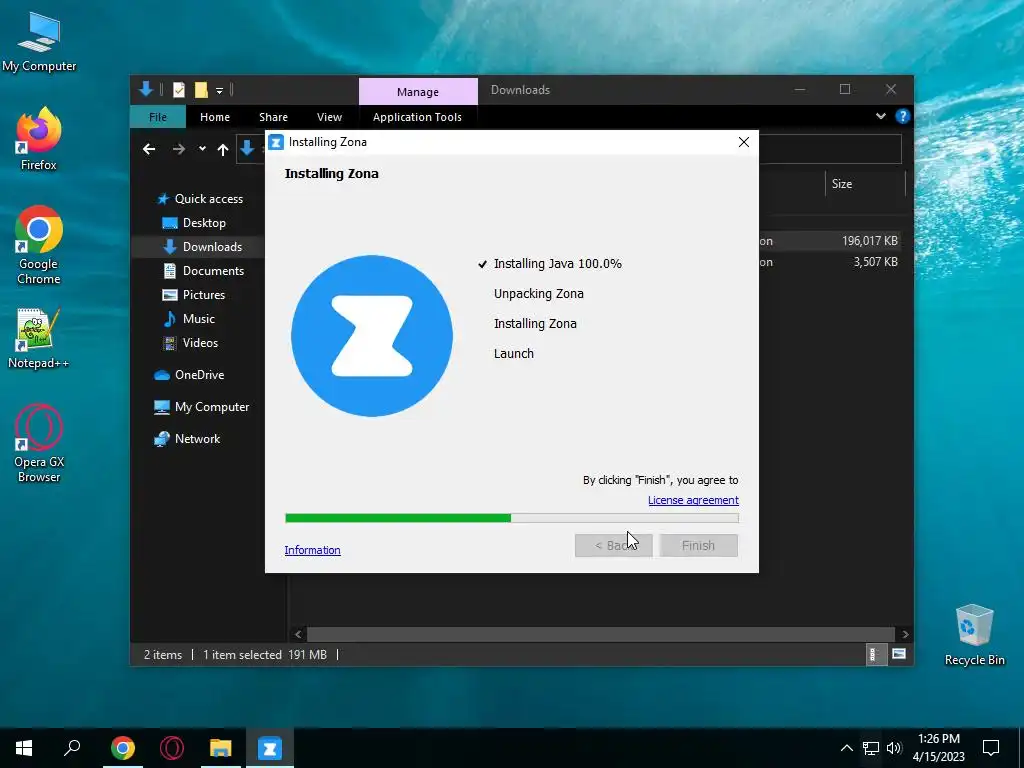Switch to Chrome in the taskbar
1024x768 pixels.
coord(122,748)
